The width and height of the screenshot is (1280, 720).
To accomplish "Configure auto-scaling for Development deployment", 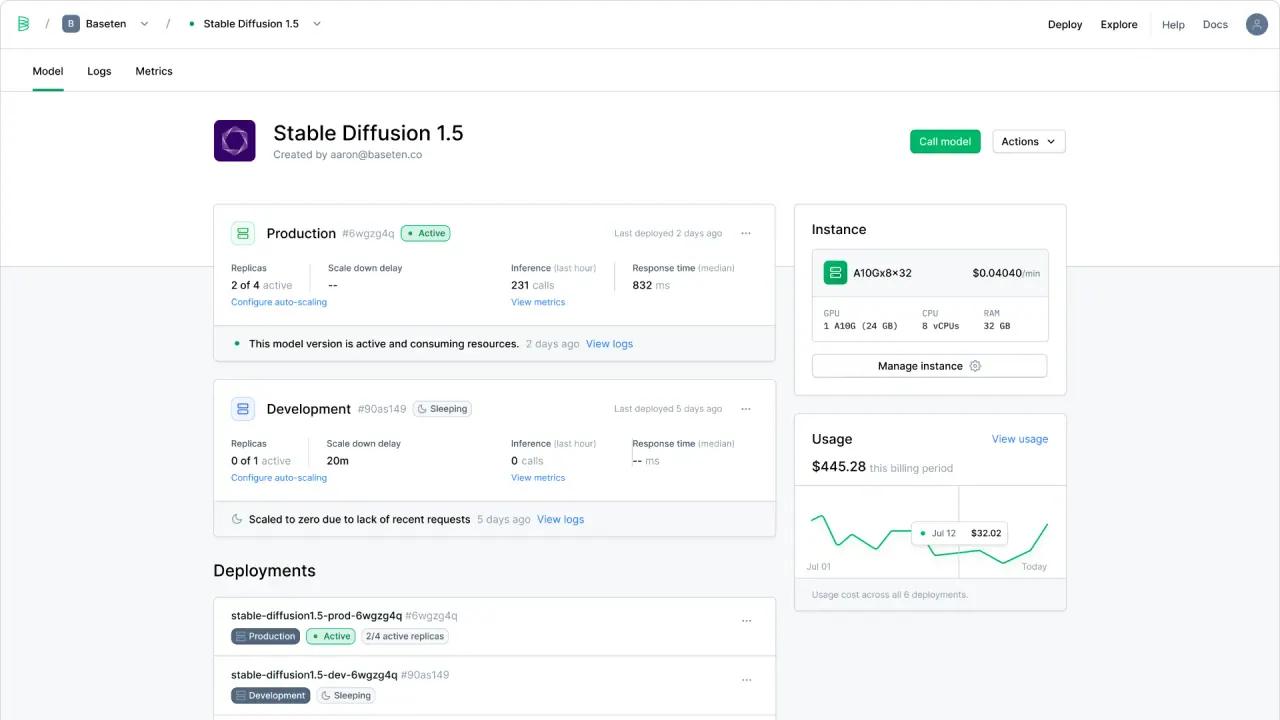I will 279,478.
